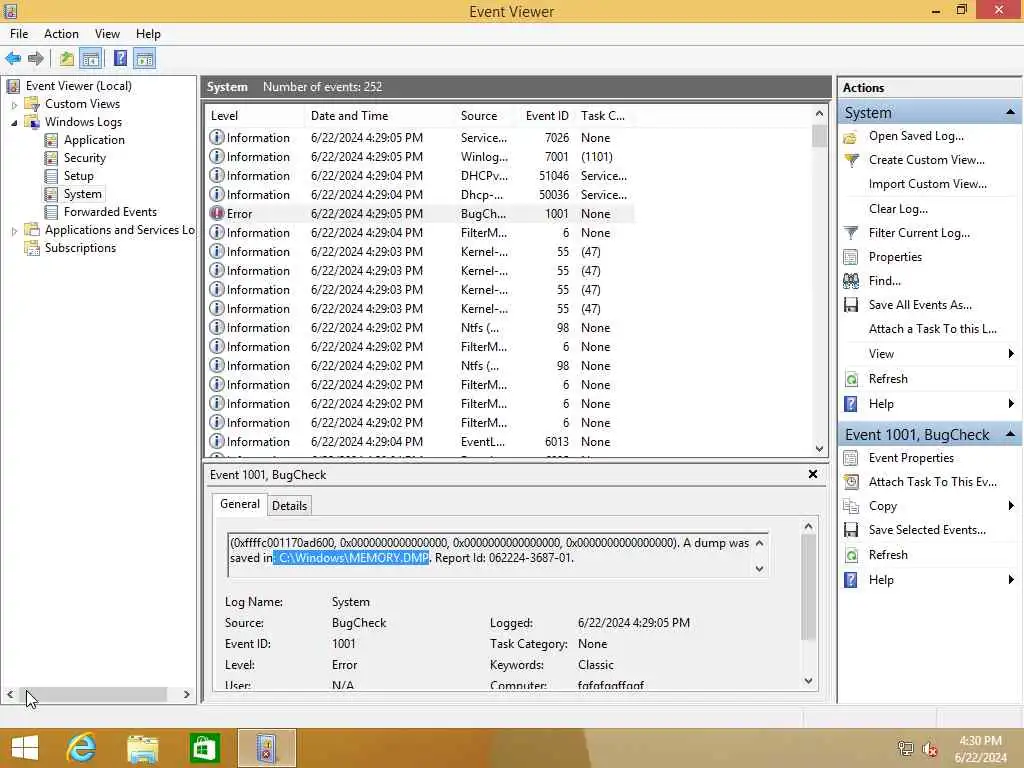The width and height of the screenshot is (1024, 768).
Task: Click the Filter Current Log funnel icon
Action: click(851, 232)
